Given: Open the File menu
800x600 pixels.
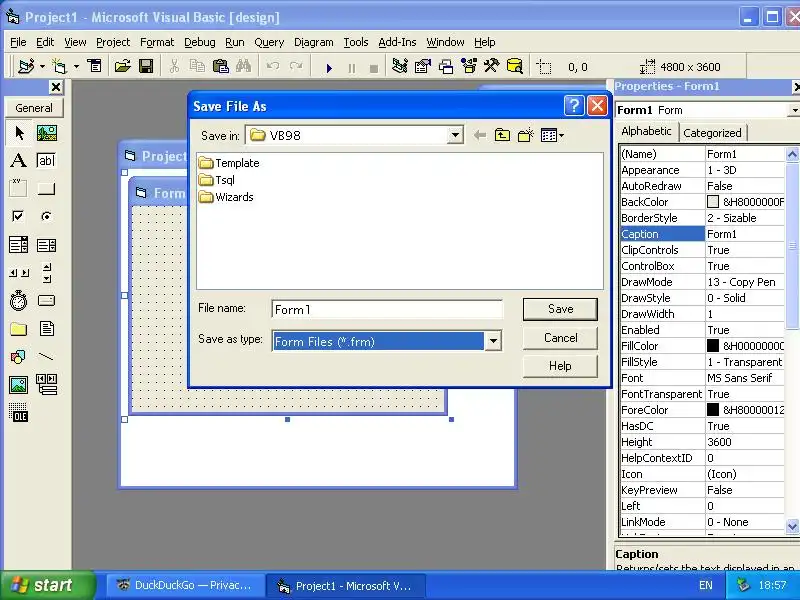Looking at the screenshot, I should 18,42.
